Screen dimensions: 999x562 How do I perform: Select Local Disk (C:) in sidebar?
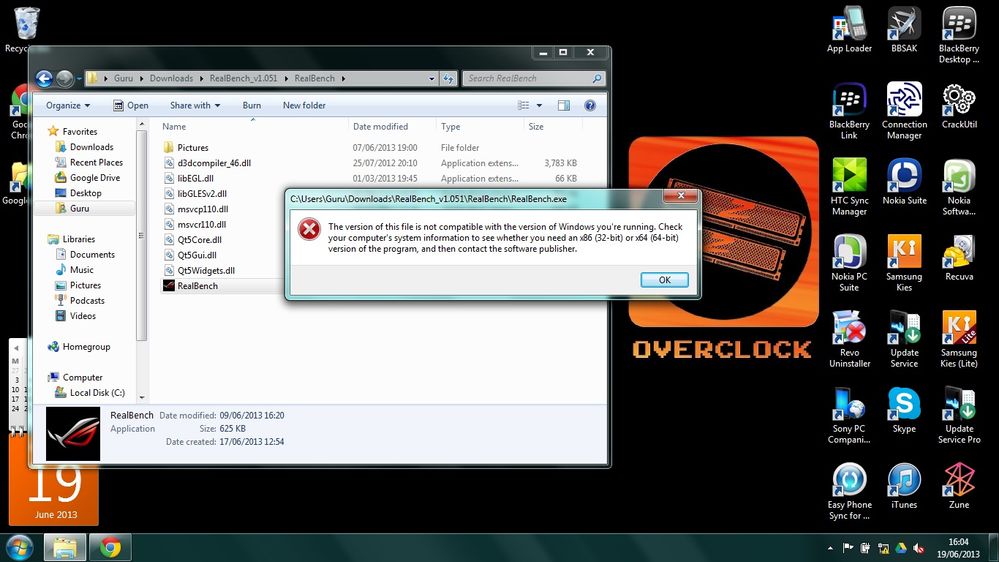click(97, 393)
